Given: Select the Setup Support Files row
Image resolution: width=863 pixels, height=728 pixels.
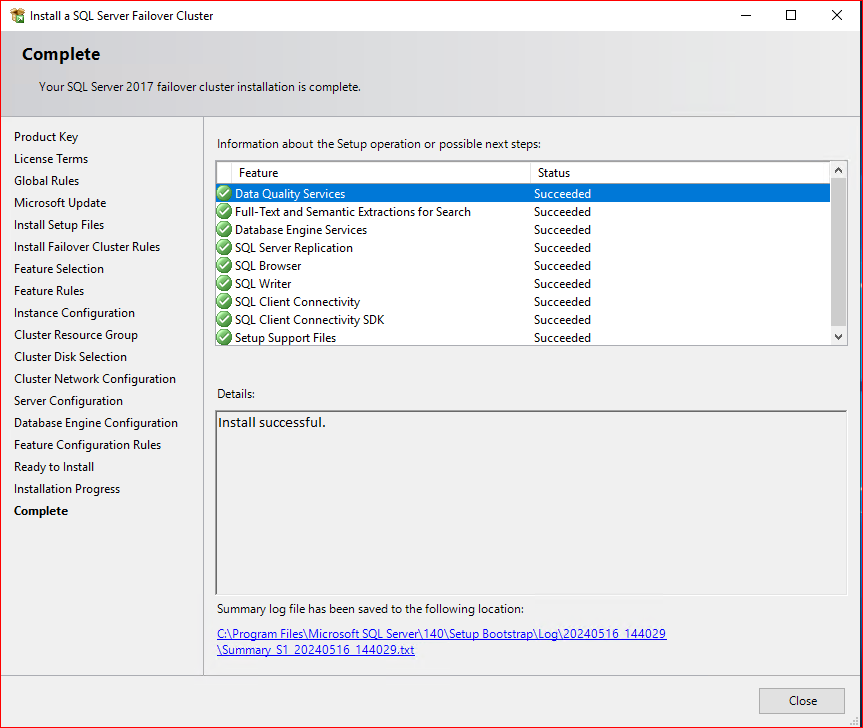Looking at the screenshot, I should pyautogui.click(x=523, y=337).
